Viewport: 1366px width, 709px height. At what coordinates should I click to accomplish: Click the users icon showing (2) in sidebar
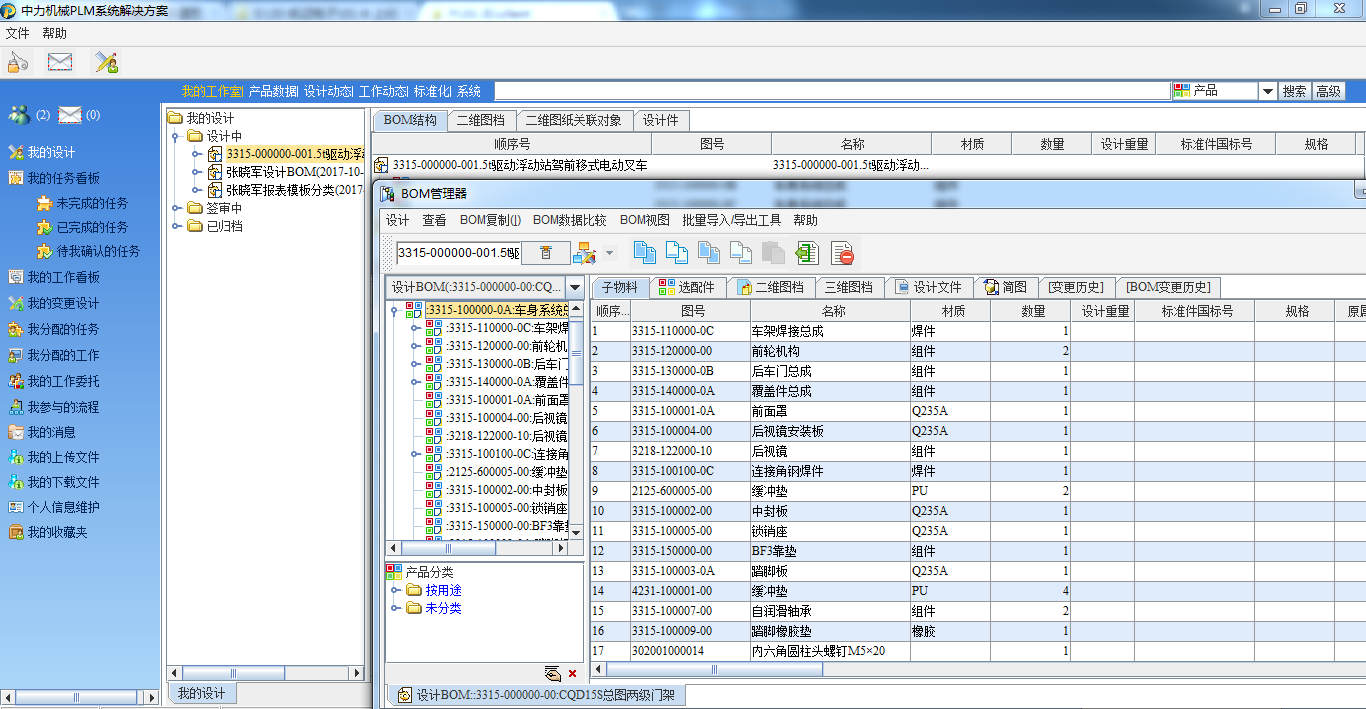[19, 115]
